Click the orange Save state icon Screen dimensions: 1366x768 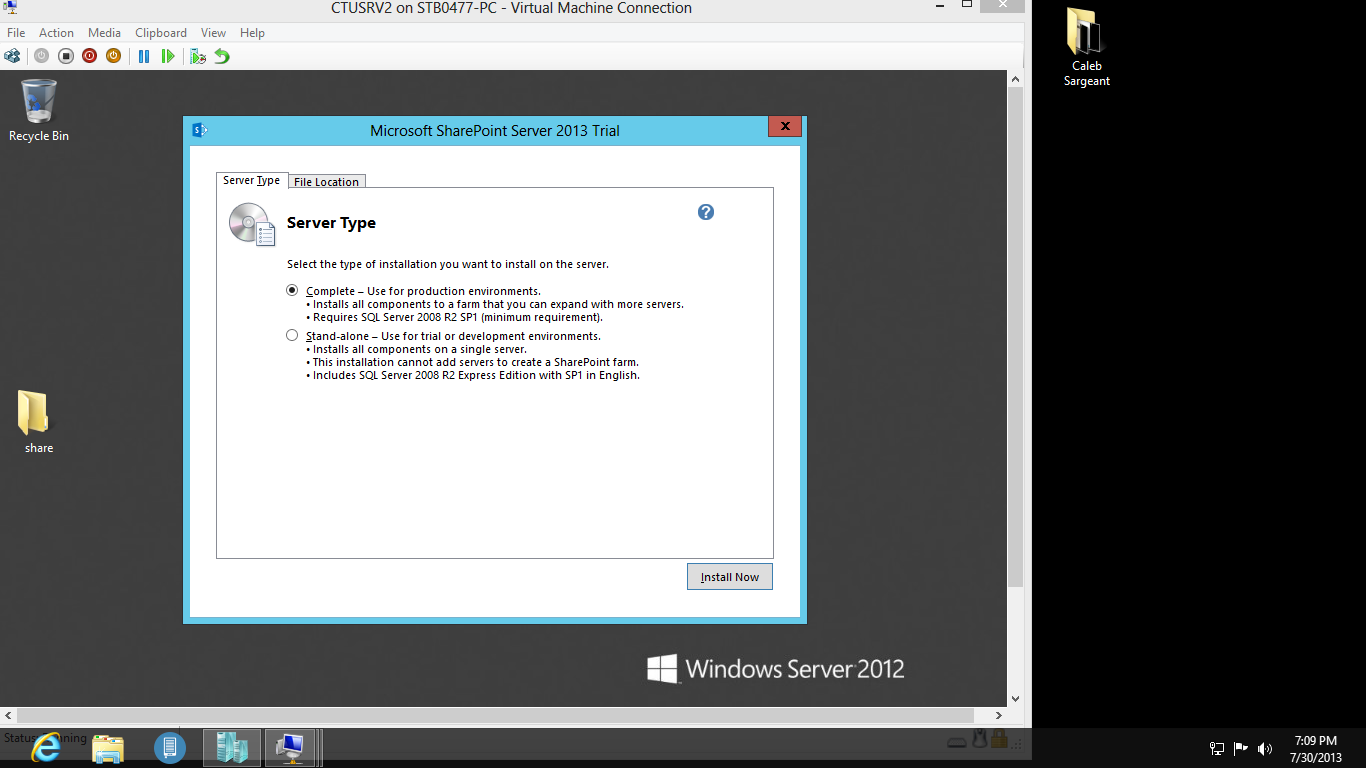(x=113, y=56)
